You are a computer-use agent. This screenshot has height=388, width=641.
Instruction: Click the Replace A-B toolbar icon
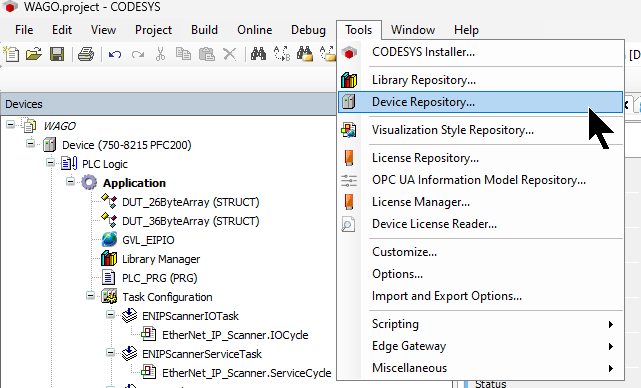(282, 54)
